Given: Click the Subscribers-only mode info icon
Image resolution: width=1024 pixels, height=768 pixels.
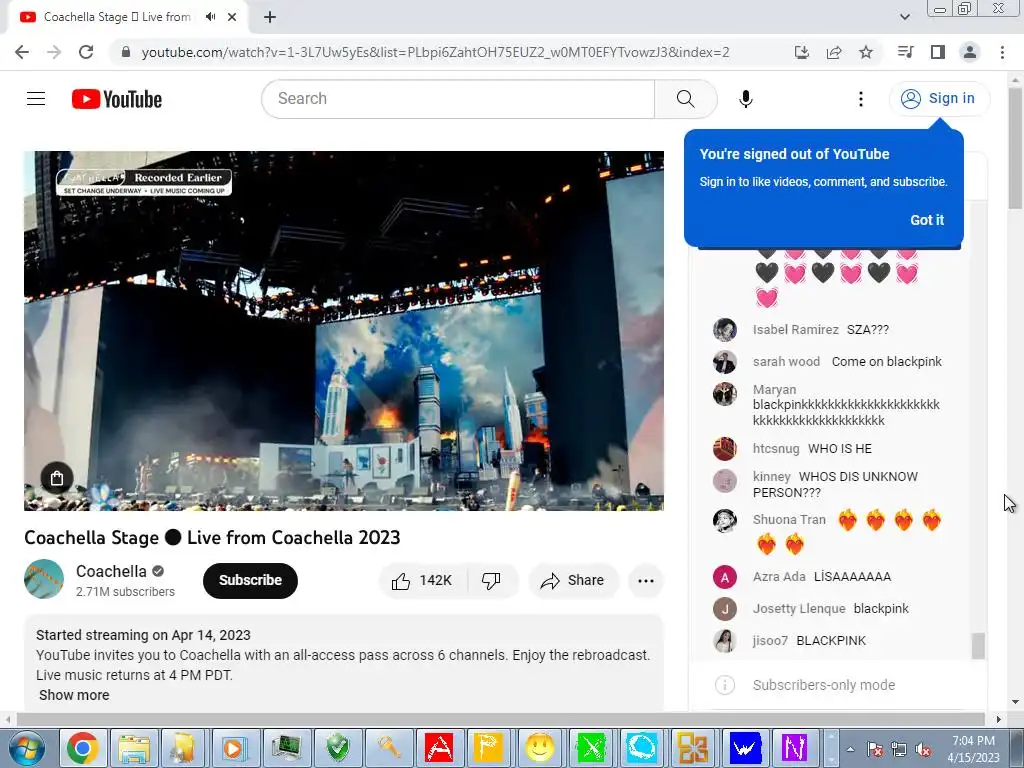Looking at the screenshot, I should pos(724,685).
